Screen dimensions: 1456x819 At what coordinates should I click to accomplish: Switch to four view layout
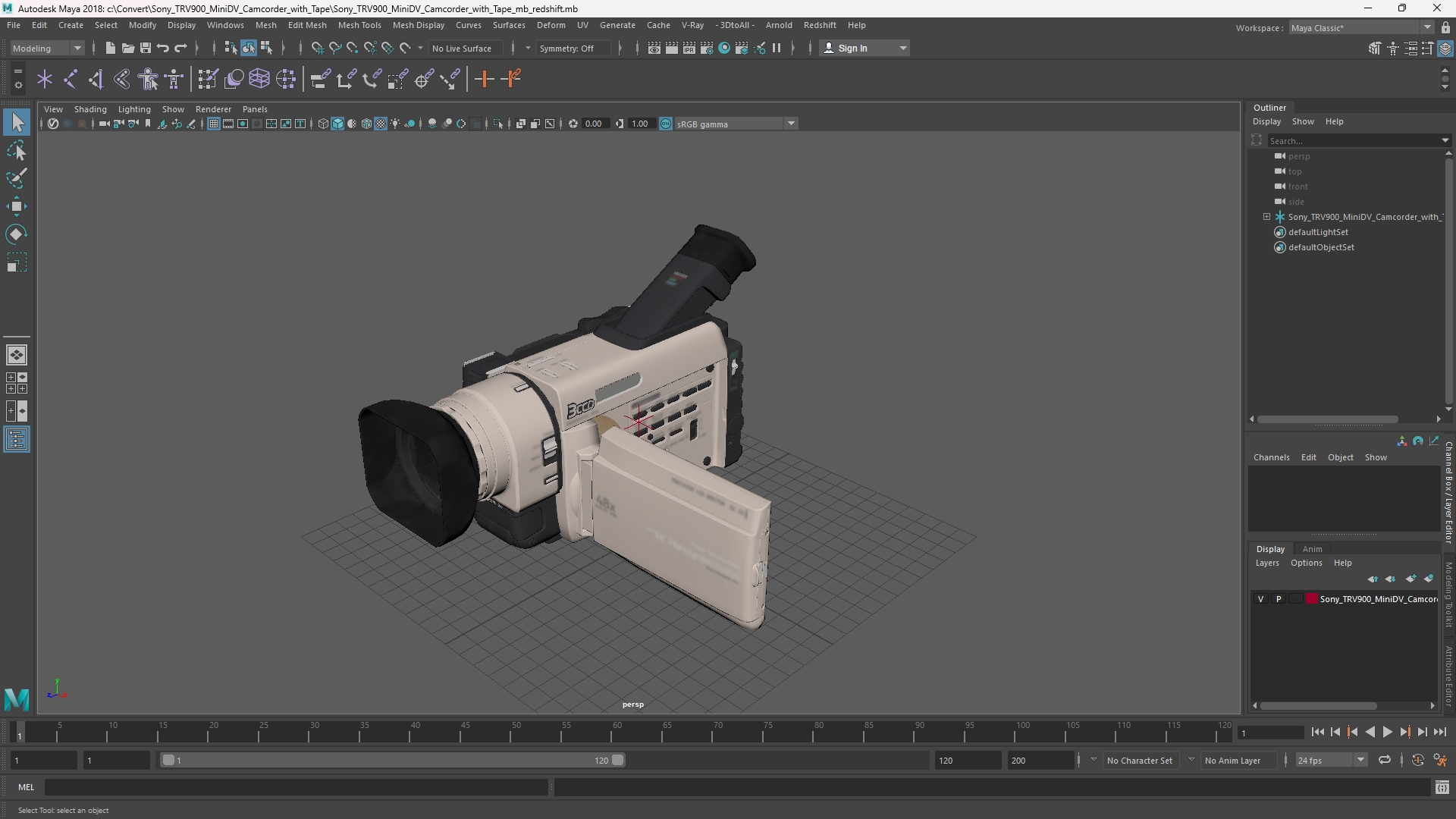click(x=17, y=383)
